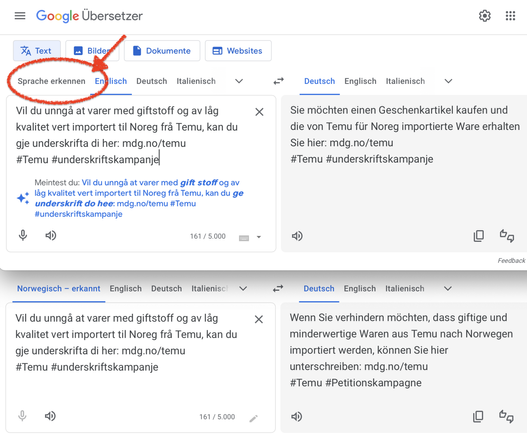Click upper translation text starting 'Sie möchten'
Image resolution: width=527 pixels, height=437 pixels.
[405, 134]
